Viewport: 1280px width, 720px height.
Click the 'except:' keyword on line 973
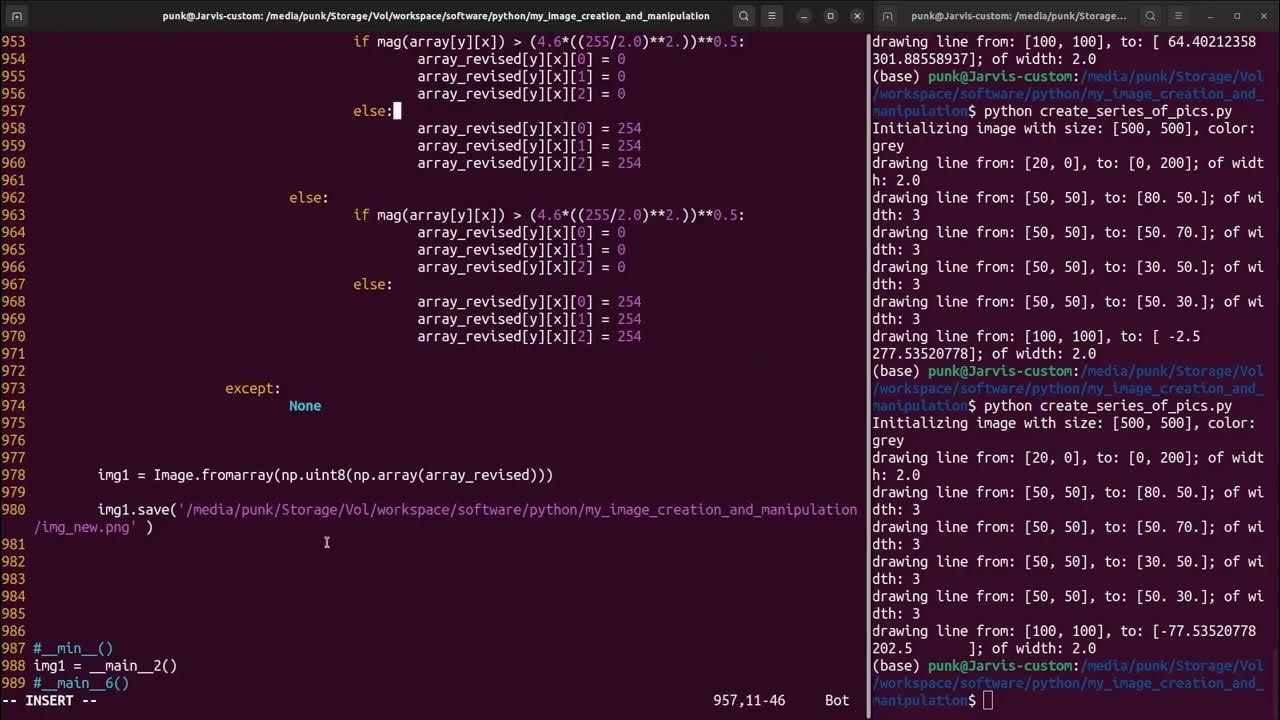(253, 388)
